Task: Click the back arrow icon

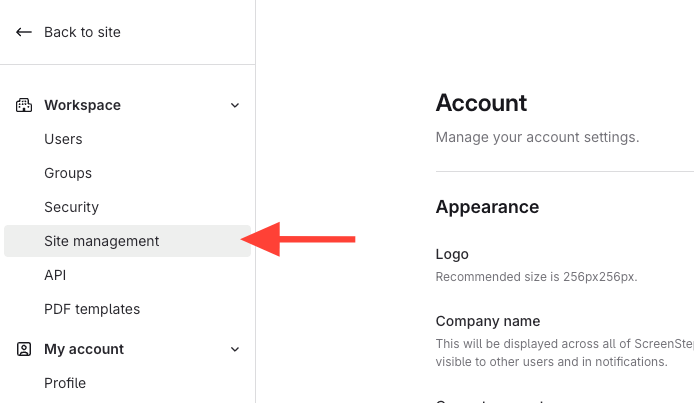Action: click(x=24, y=32)
